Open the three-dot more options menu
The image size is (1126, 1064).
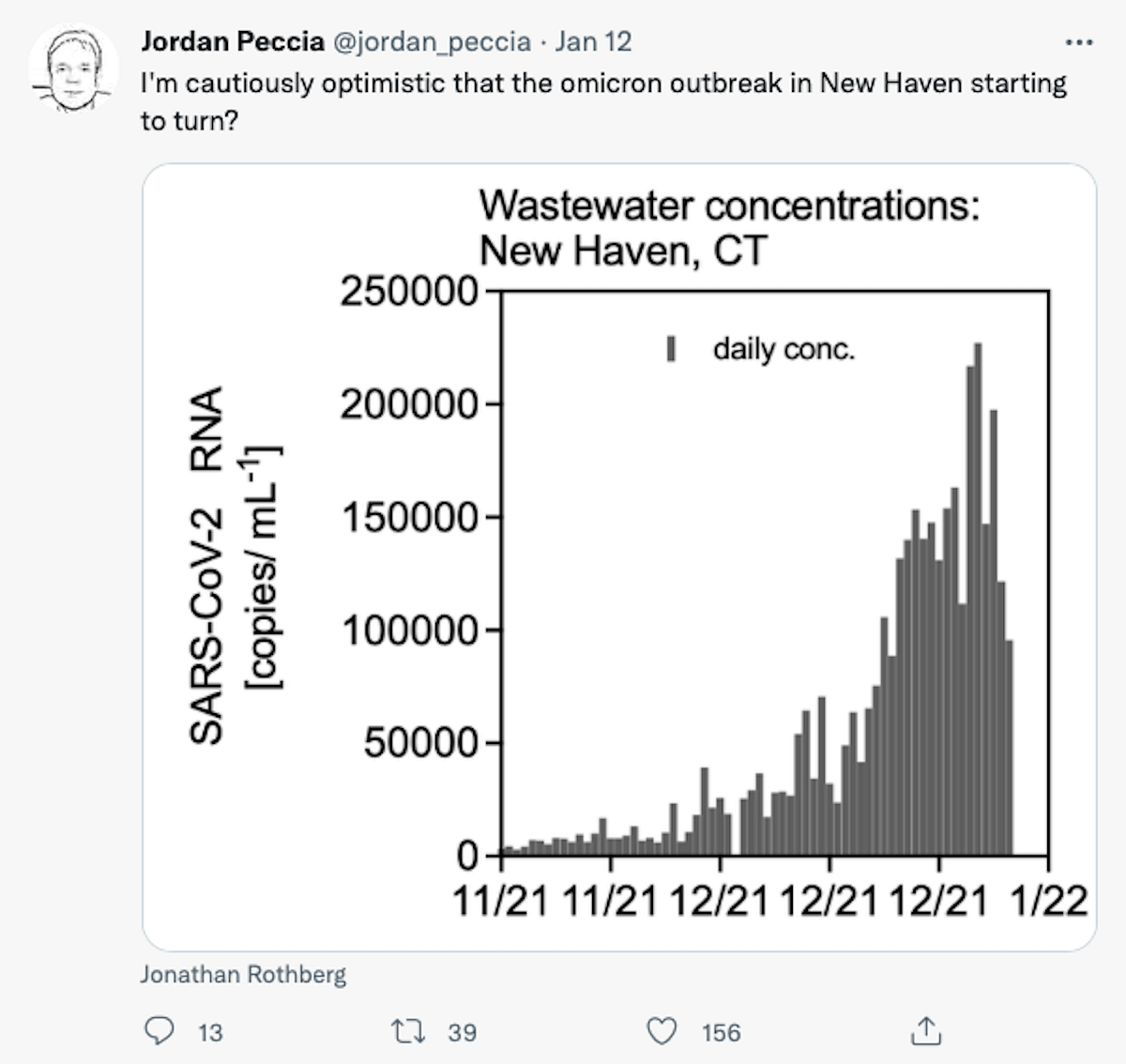[1079, 42]
